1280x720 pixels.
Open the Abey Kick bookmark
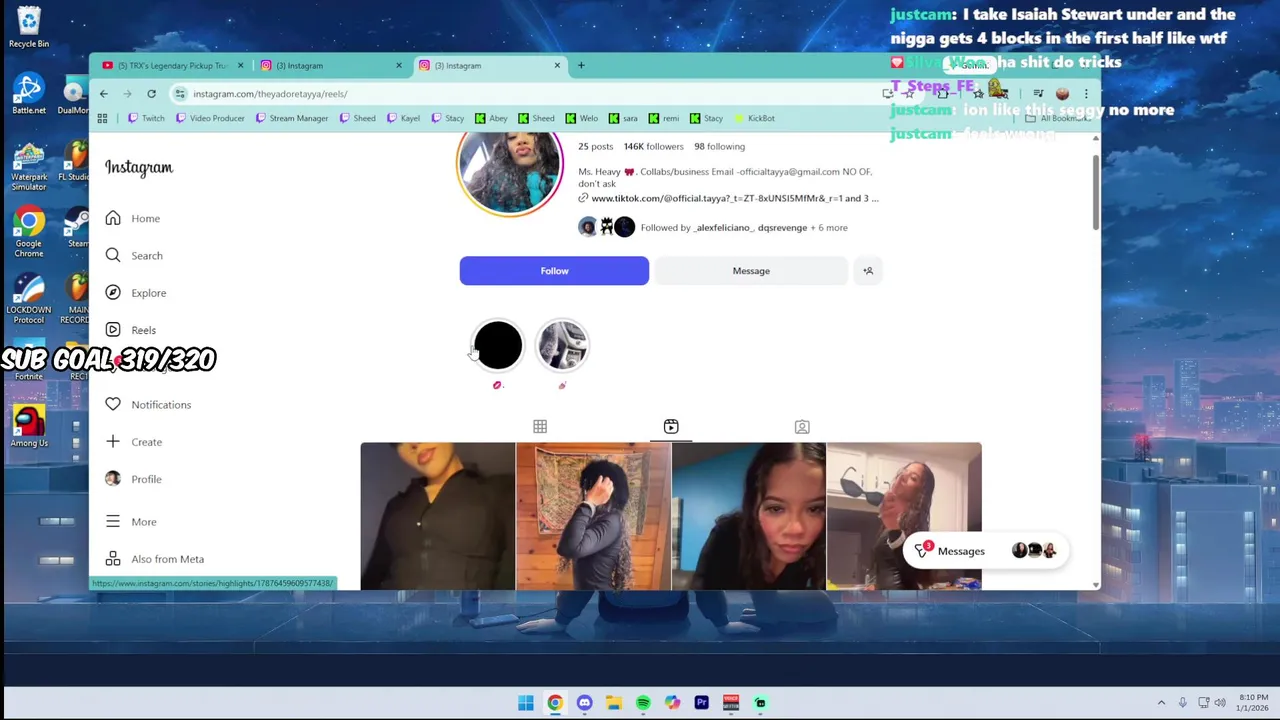491,118
